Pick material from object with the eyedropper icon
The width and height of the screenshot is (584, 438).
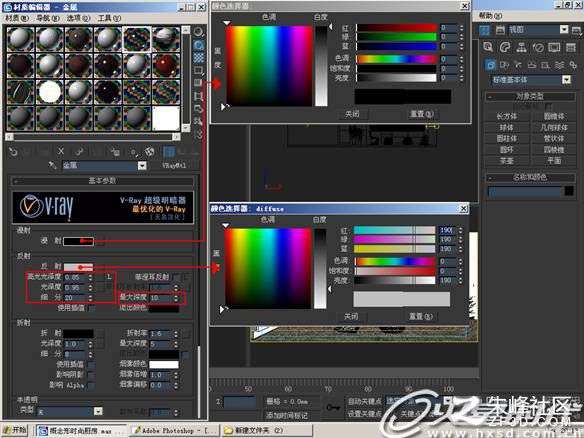click(x=53, y=165)
